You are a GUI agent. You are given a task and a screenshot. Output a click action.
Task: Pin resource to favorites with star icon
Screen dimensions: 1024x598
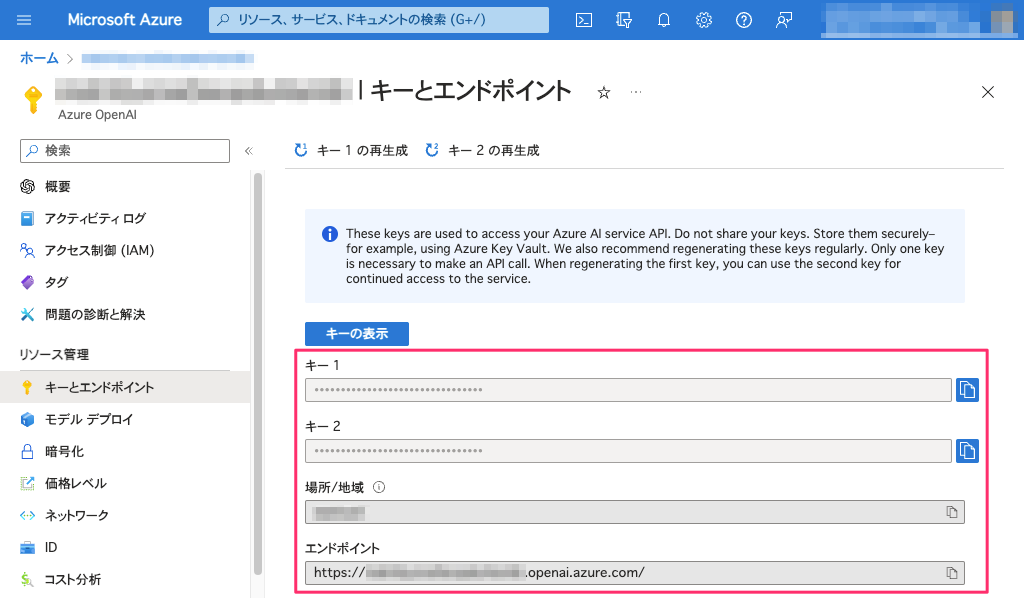point(603,93)
